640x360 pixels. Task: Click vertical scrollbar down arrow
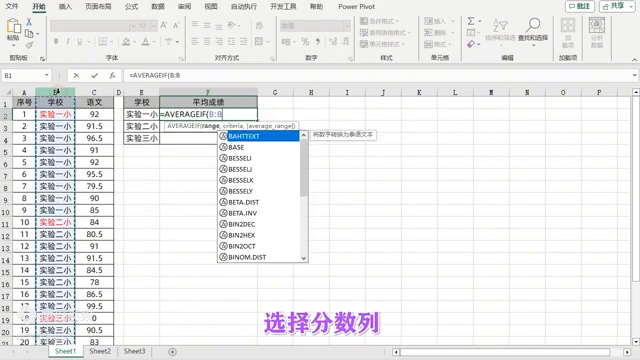click(x=636, y=342)
